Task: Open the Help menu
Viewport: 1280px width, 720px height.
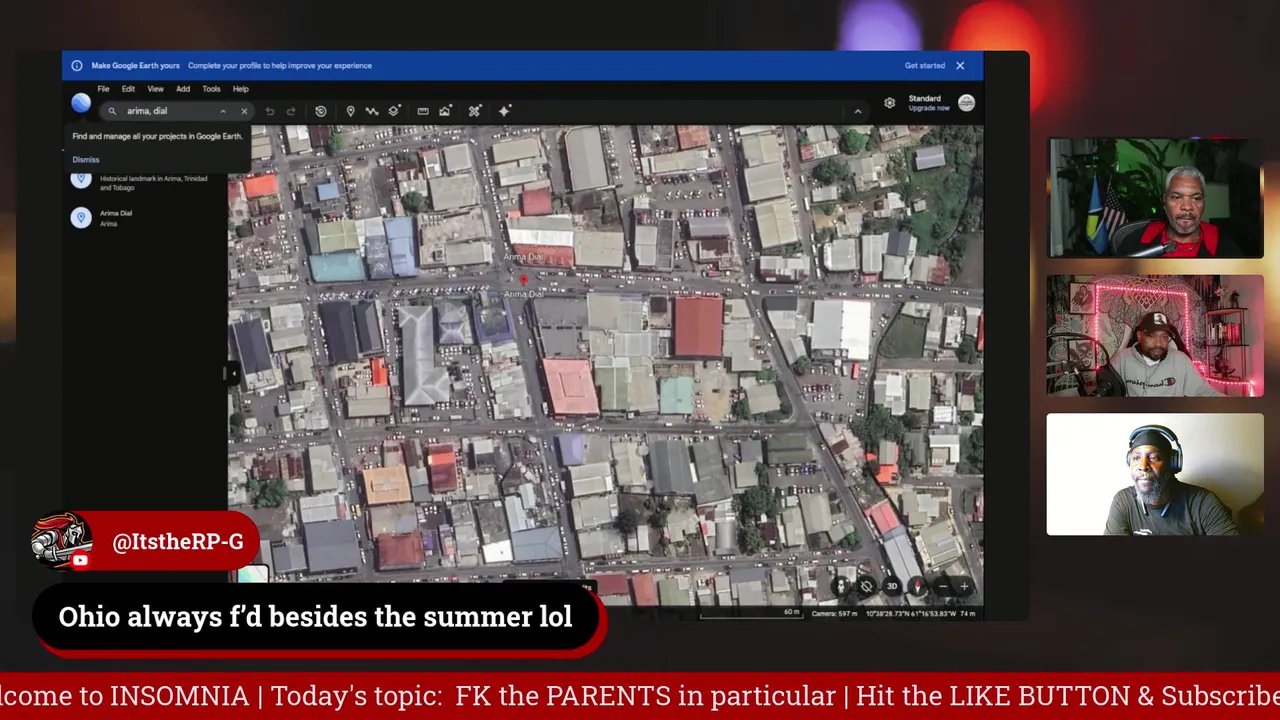Action: 240,89
